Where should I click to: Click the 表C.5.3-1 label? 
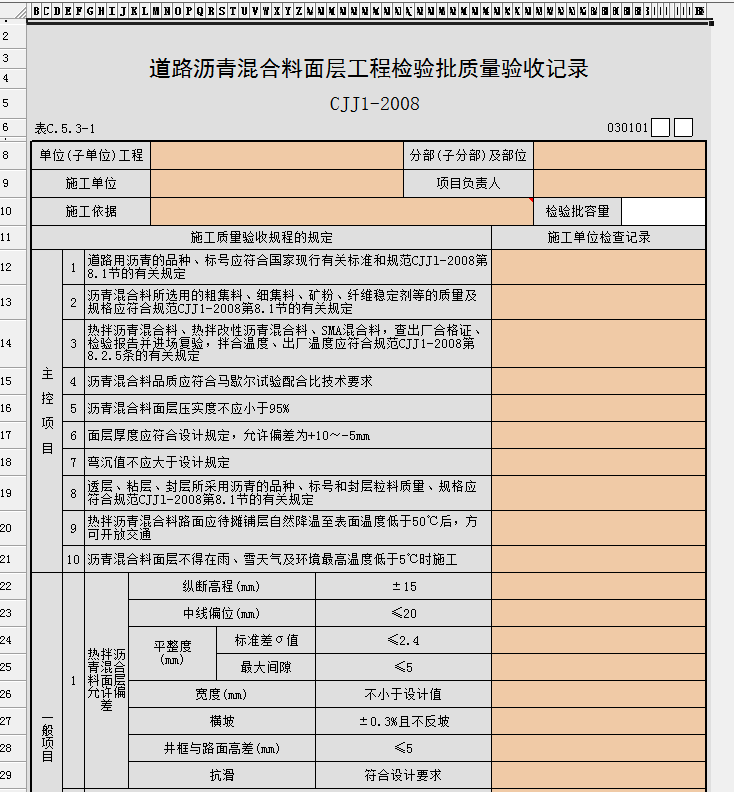[x=65, y=128]
